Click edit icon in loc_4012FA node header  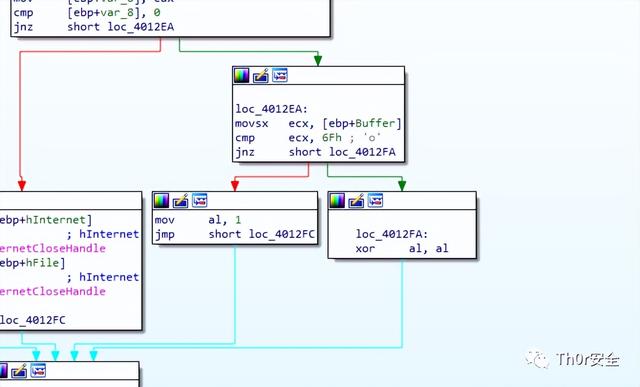click(356, 200)
